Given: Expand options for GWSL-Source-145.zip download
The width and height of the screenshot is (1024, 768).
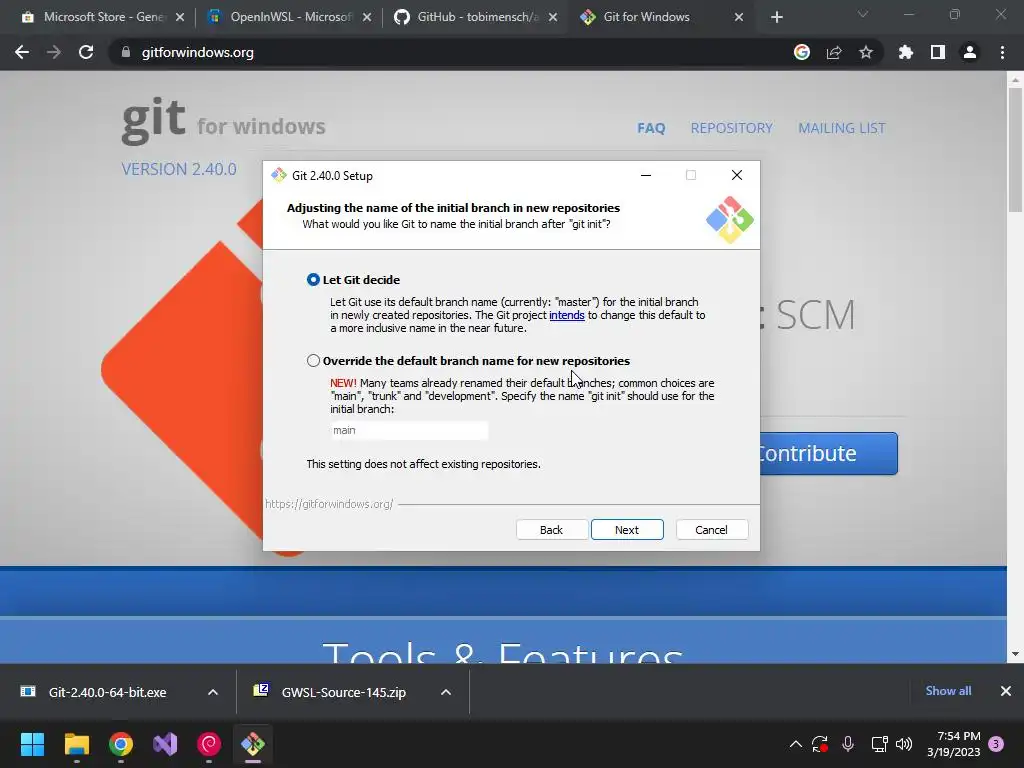Looking at the screenshot, I should [x=446, y=692].
